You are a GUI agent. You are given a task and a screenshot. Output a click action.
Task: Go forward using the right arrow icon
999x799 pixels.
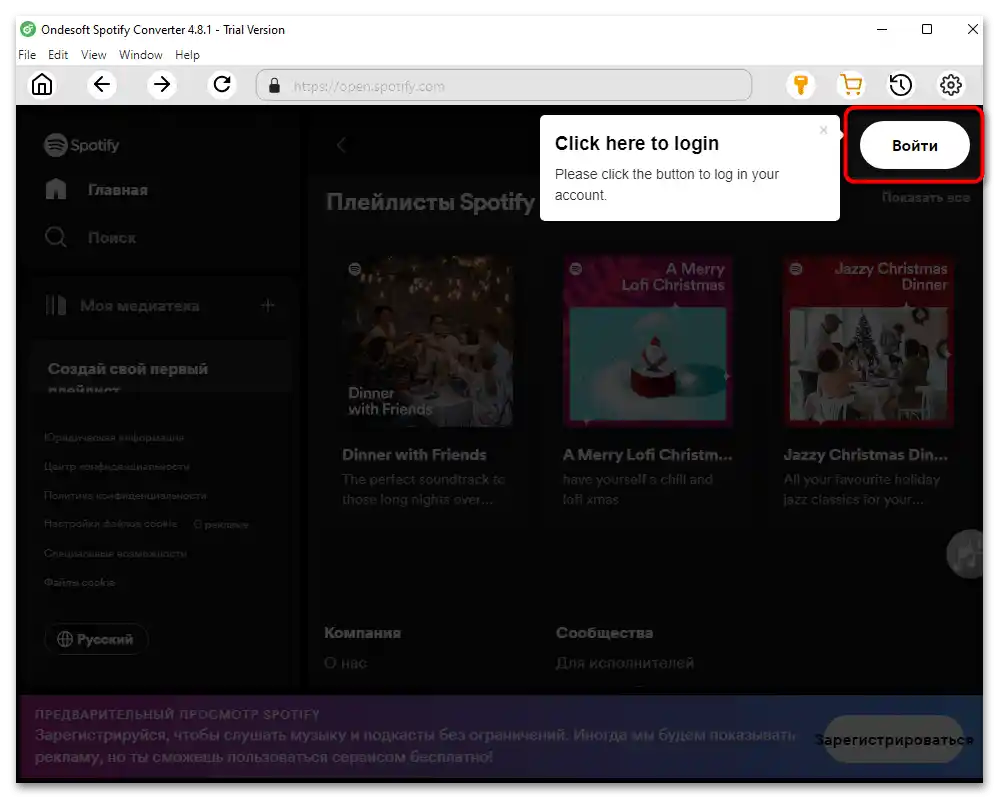pyautogui.click(x=162, y=84)
